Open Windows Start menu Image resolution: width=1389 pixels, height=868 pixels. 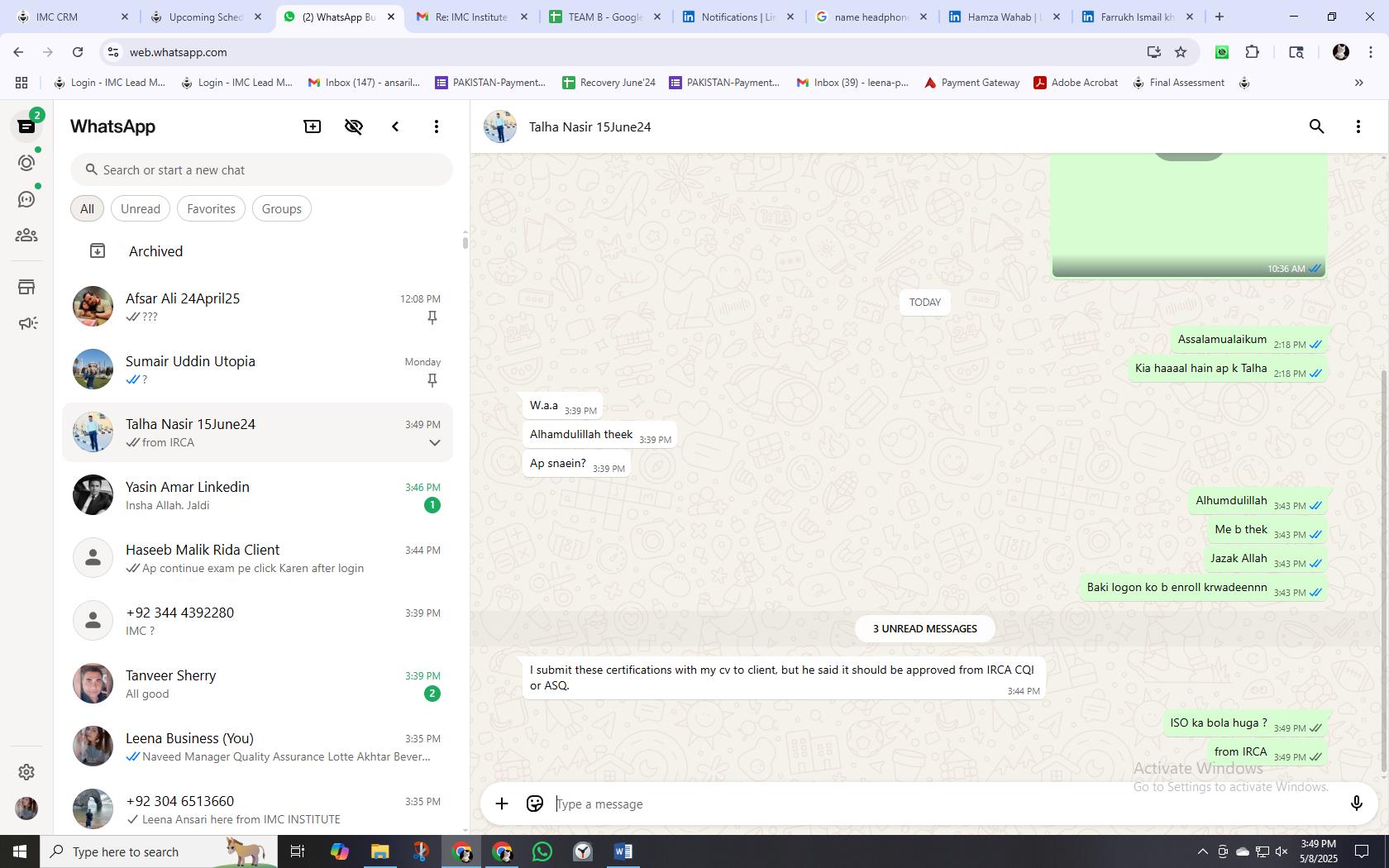click(20, 851)
